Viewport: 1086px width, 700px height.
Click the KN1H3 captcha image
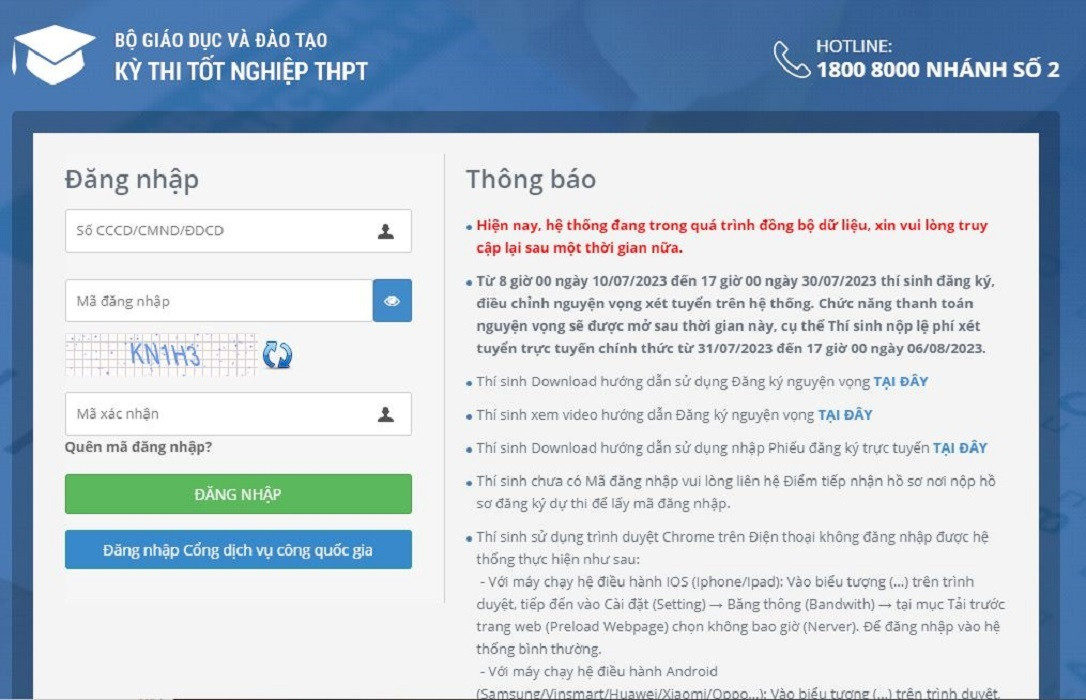[x=160, y=354]
